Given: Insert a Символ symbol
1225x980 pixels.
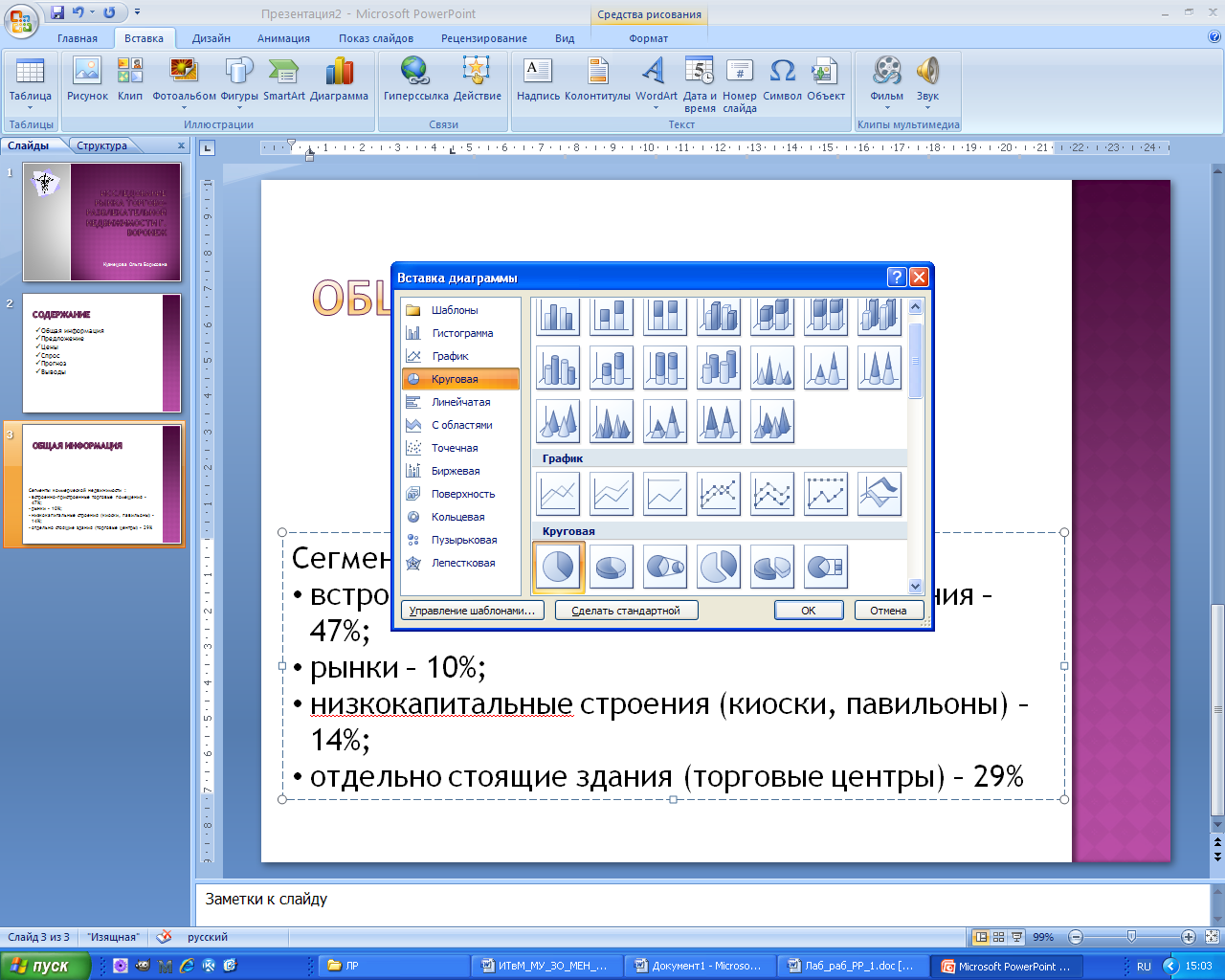Looking at the screenshot, I should click(x=782, y=80).
